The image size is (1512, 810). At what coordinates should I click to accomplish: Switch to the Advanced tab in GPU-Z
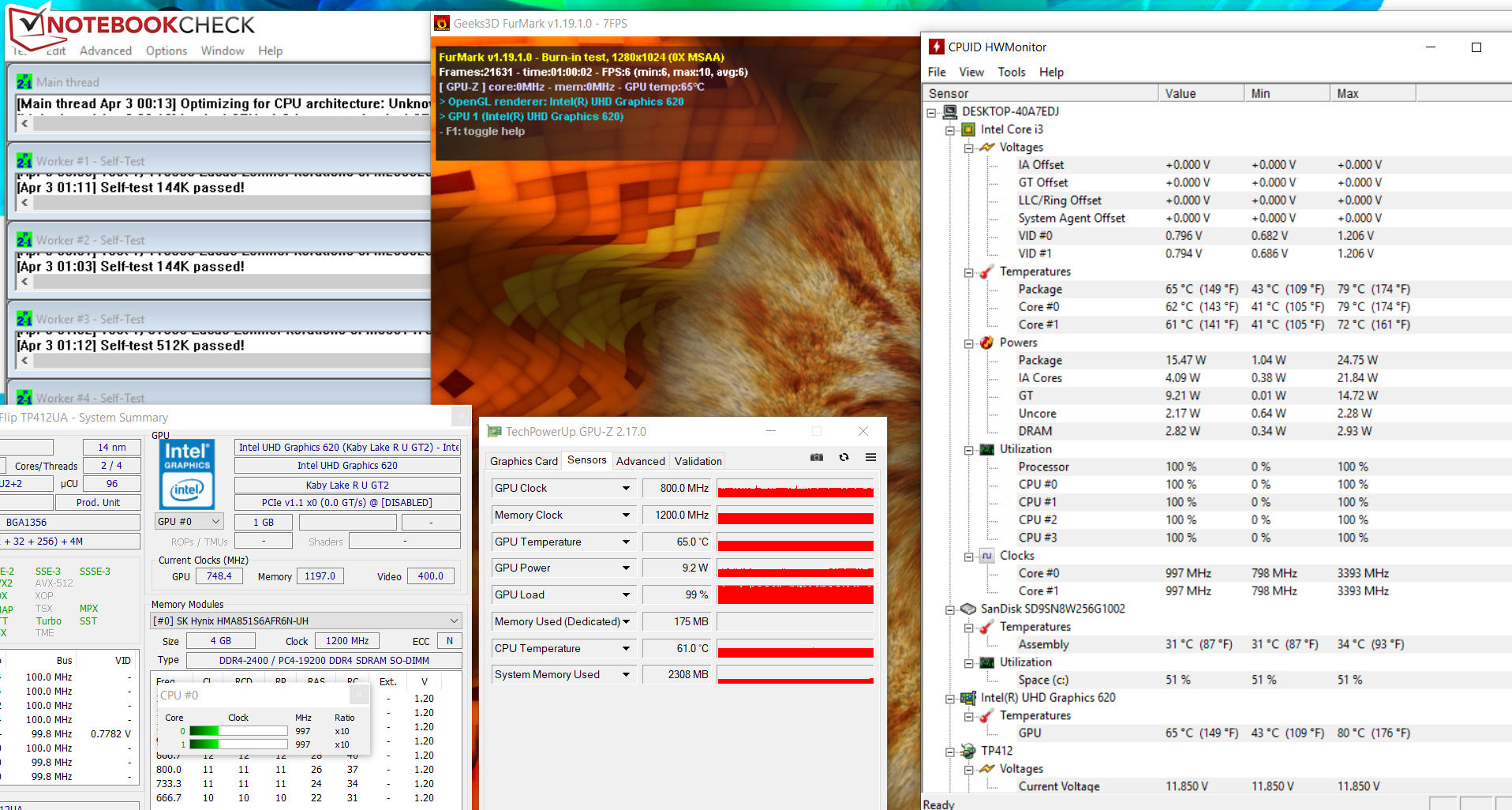[641, 461]
